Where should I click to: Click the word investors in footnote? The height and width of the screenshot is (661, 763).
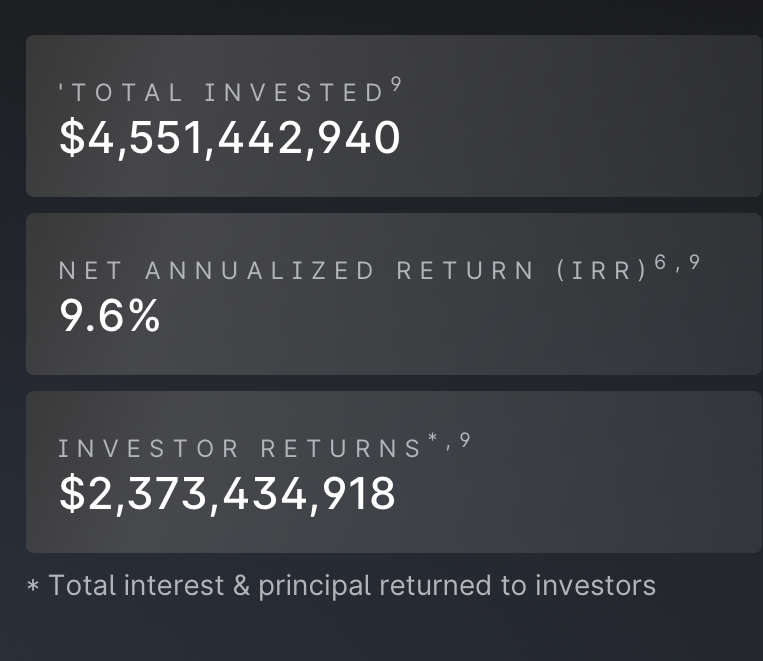click(595, 586)
